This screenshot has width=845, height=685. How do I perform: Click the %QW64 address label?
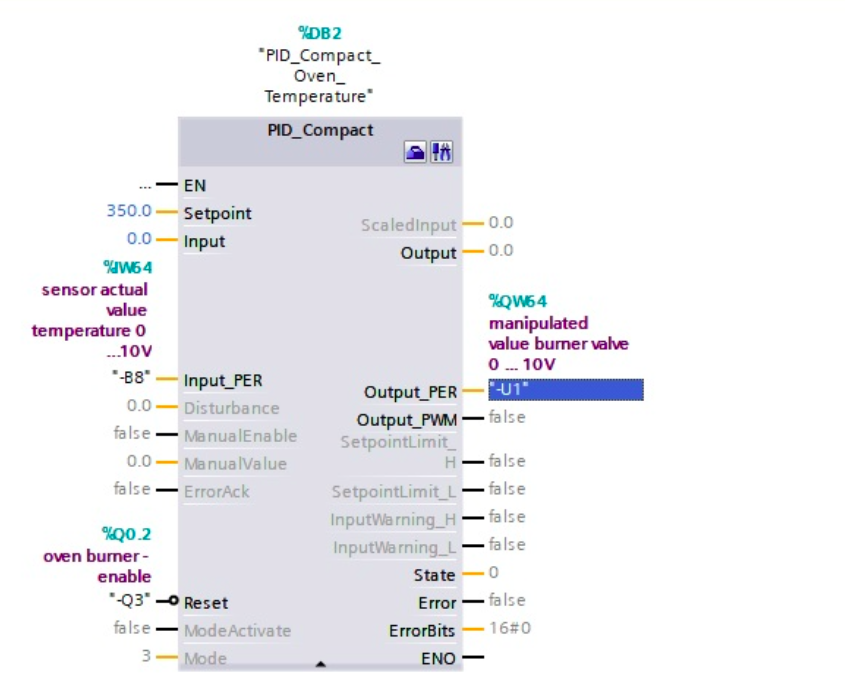click(x=517, y=300)
